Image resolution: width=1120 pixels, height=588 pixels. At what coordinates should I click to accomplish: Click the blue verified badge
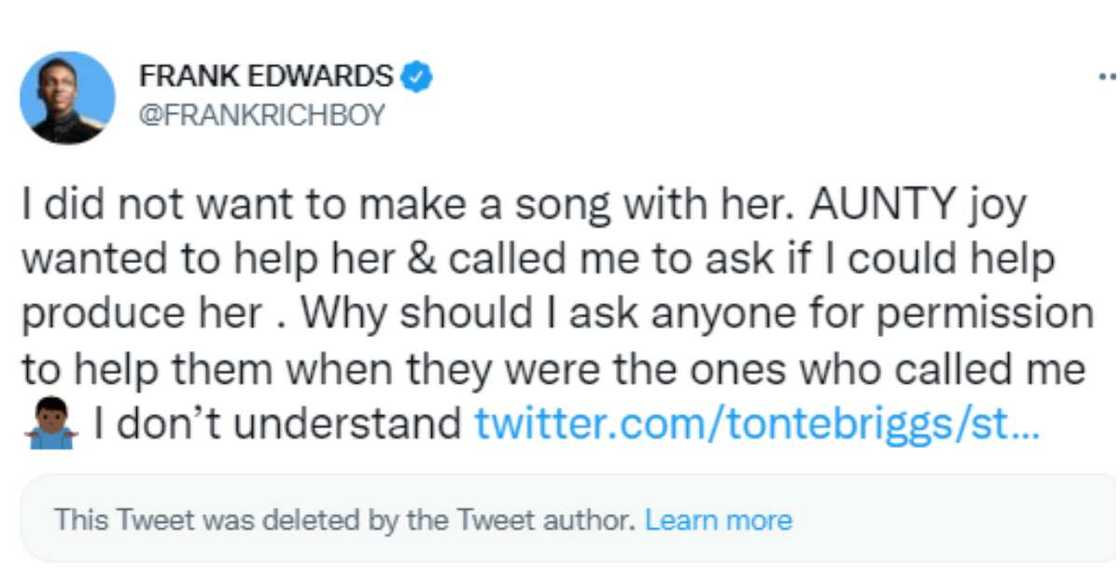point(416,76)
